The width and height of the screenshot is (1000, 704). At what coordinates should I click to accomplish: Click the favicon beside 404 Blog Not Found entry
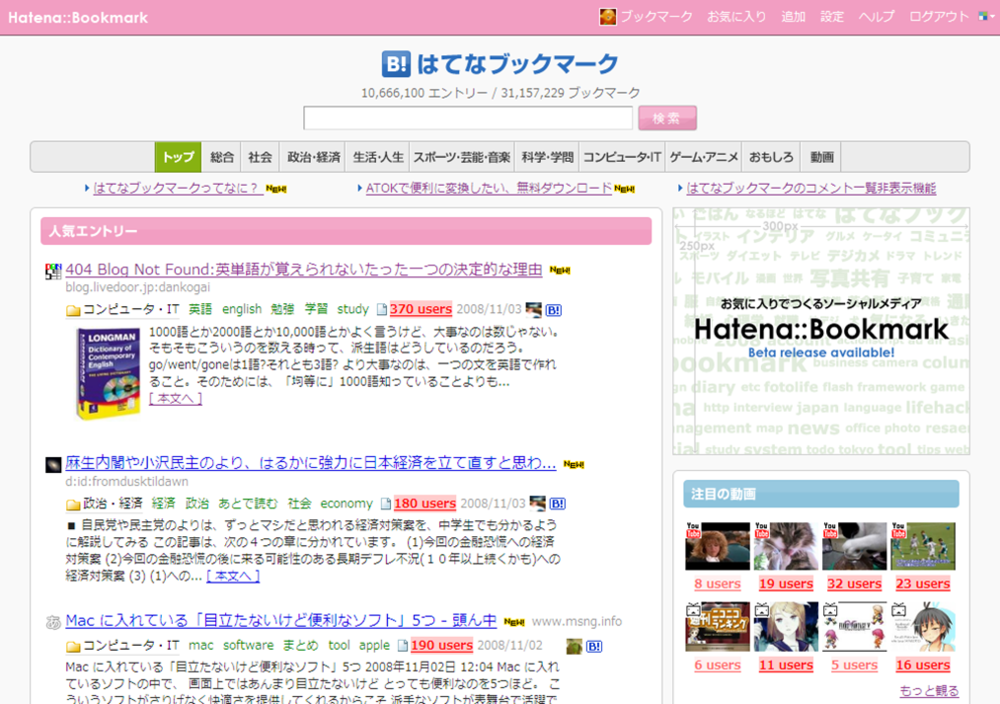53,271
